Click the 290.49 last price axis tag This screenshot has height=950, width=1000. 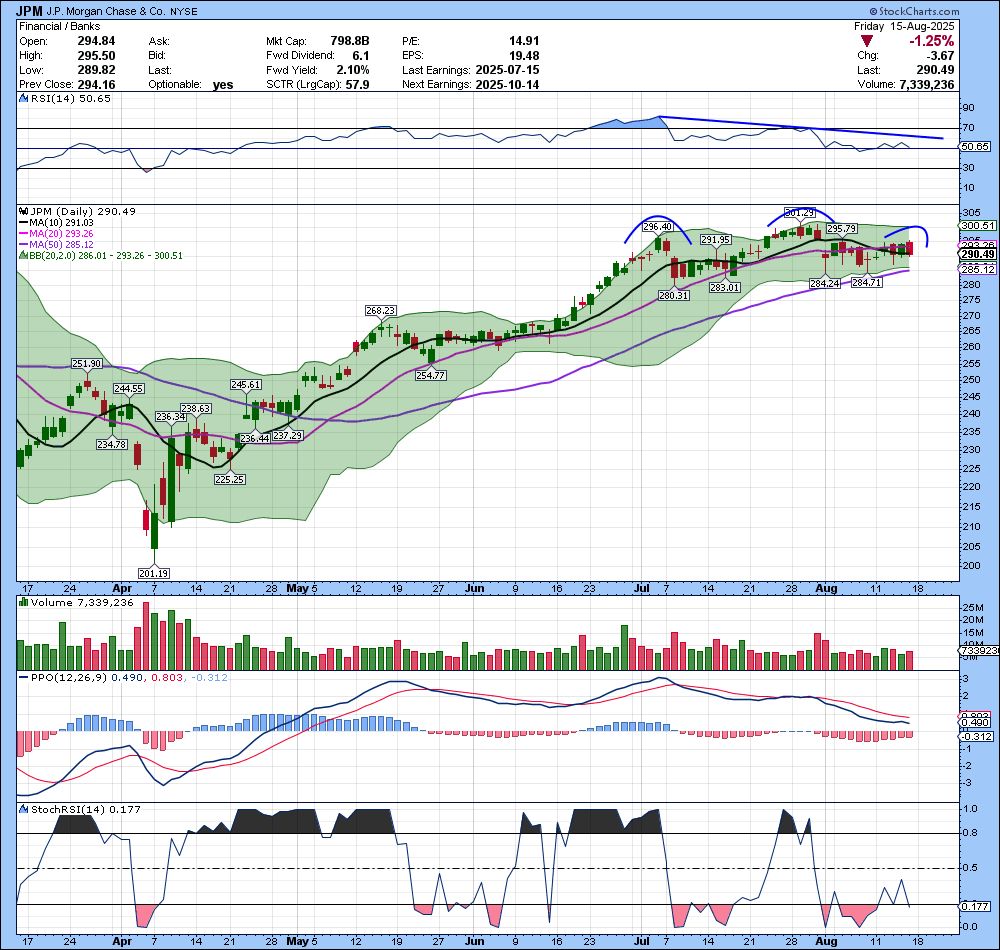978,254
